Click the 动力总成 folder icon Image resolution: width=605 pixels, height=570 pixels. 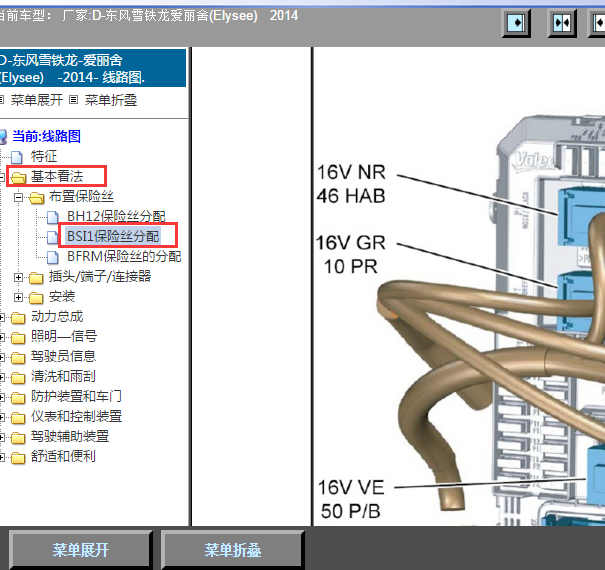[x=18, y=318]
